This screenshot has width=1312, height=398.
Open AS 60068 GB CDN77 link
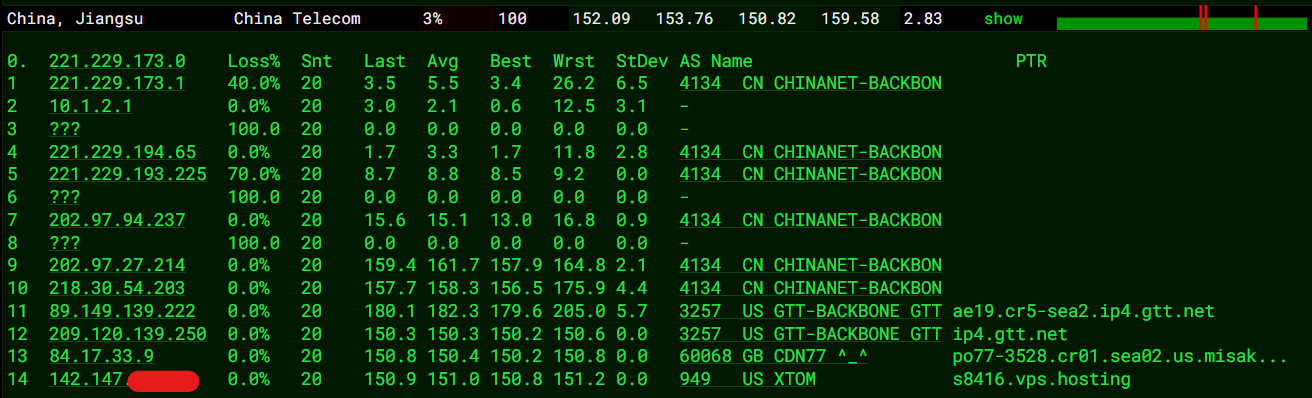(x=773, y=356)
